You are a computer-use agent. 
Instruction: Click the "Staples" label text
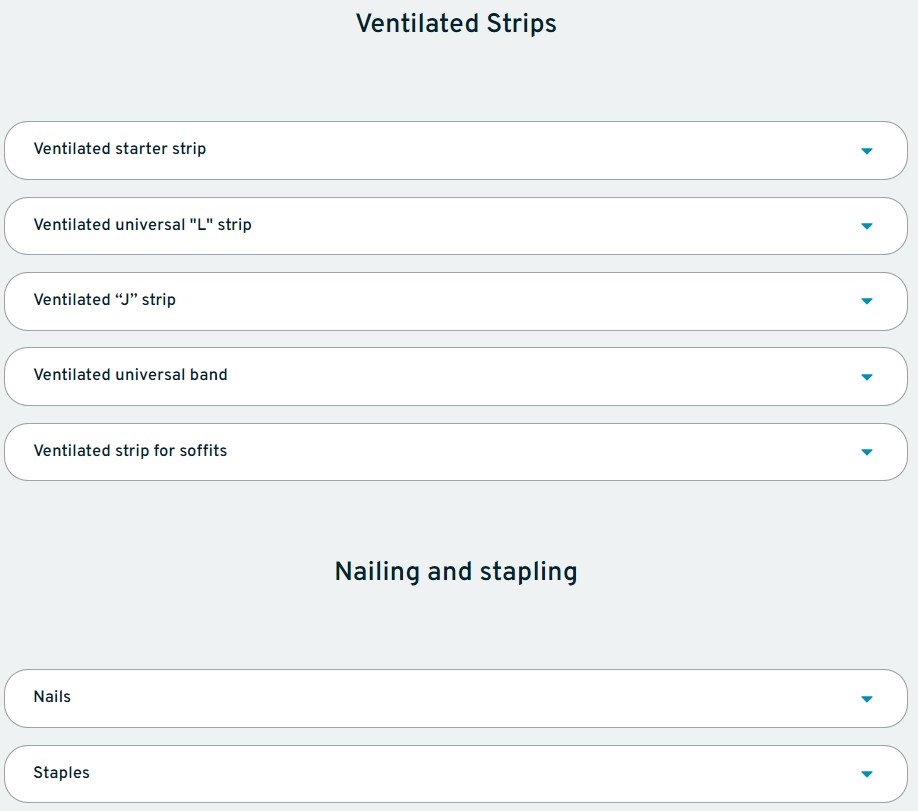[61, 773]
